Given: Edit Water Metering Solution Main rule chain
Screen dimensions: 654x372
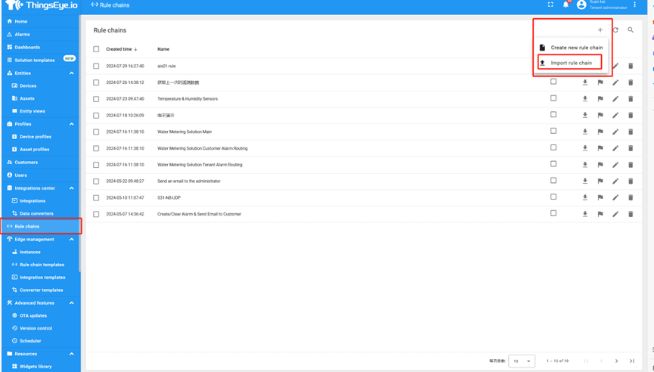Looking at the screenshot, I should 615,132.
